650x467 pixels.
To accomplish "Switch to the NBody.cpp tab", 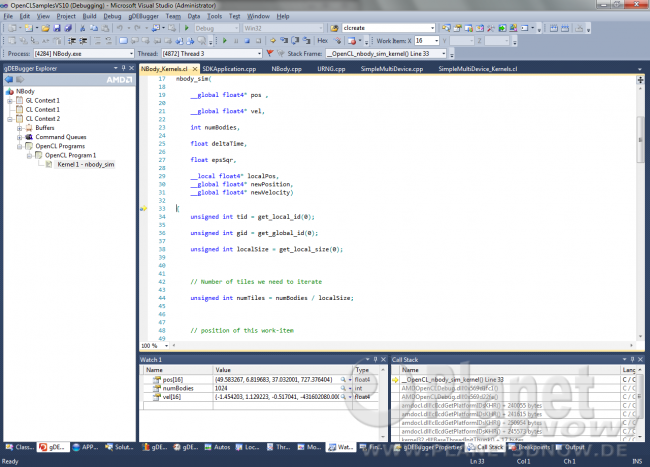I will (286, 69).
